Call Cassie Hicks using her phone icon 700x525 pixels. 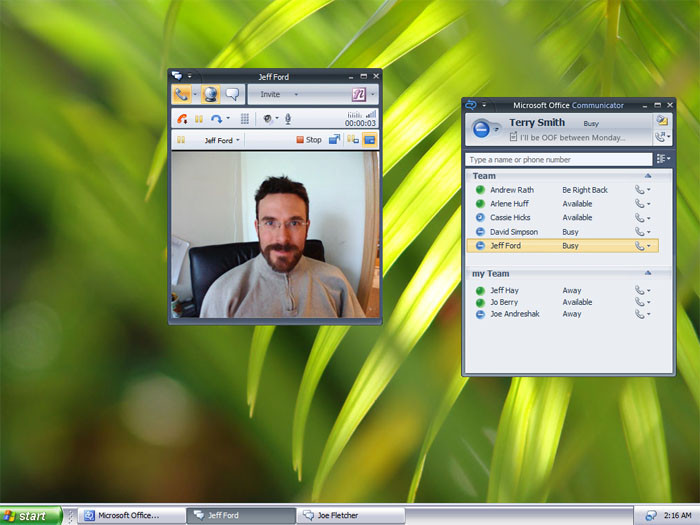(639, 217)
